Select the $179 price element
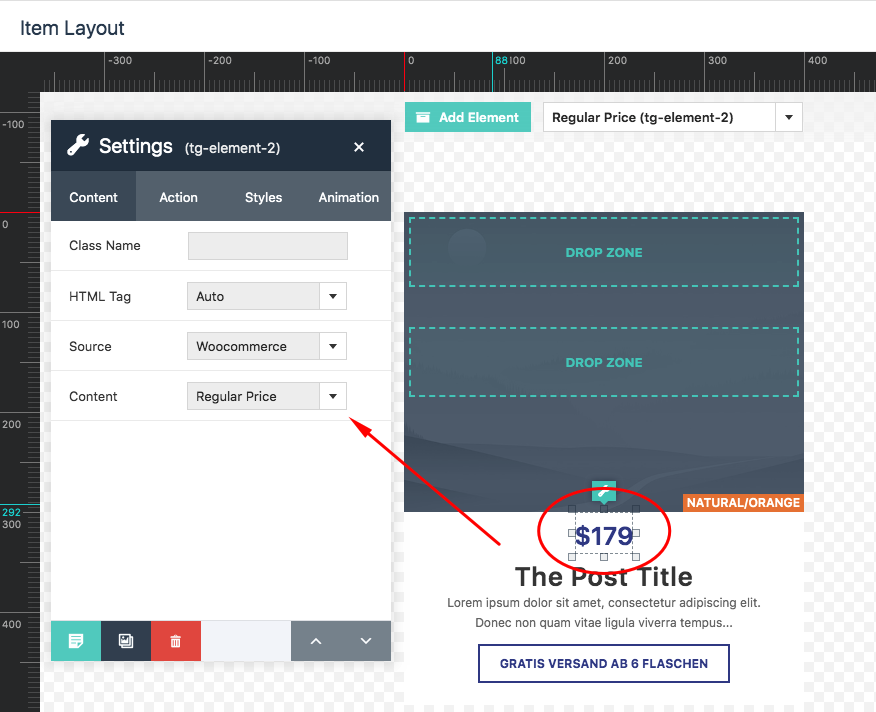876x712 pixels. point(604,536)
